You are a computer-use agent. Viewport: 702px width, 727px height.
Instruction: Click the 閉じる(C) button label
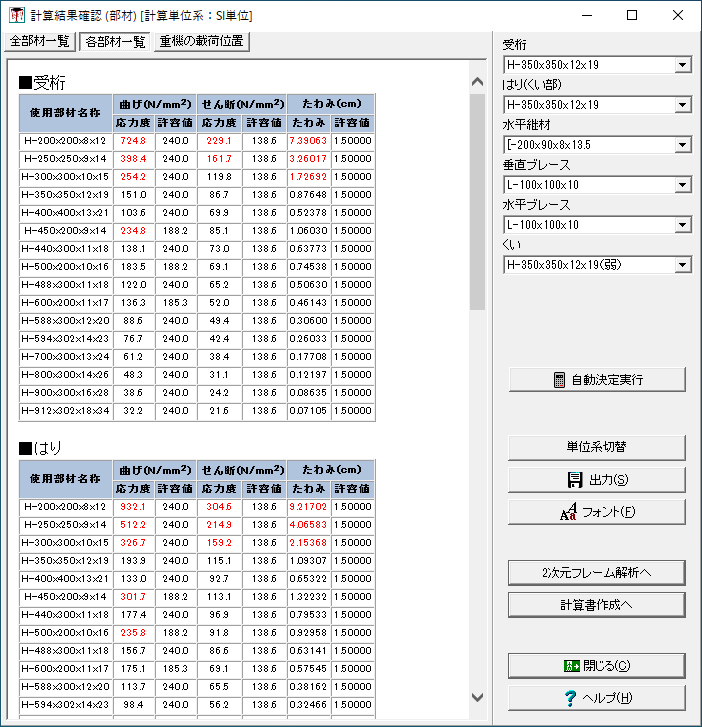(x=606, y=666)
